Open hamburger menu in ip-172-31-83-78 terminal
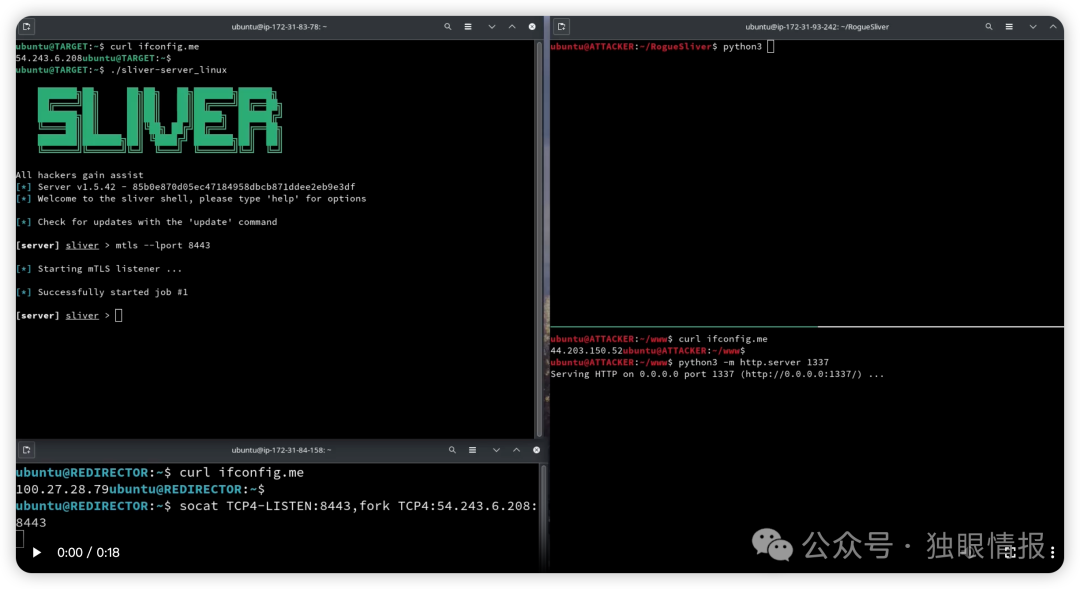The image size is (1080, 589). 468,27
